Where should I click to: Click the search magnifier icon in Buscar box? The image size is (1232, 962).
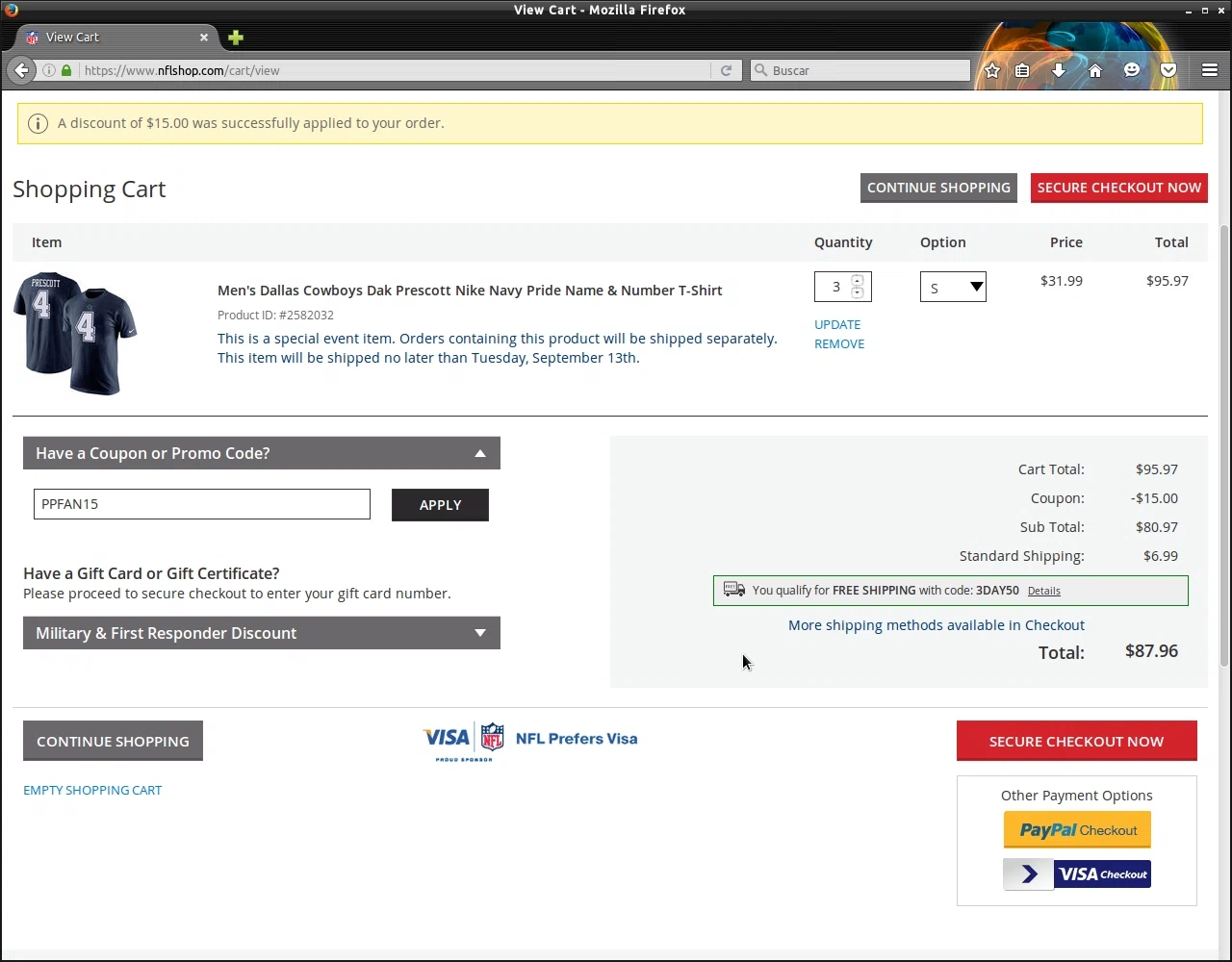click(x=760, y=70)
